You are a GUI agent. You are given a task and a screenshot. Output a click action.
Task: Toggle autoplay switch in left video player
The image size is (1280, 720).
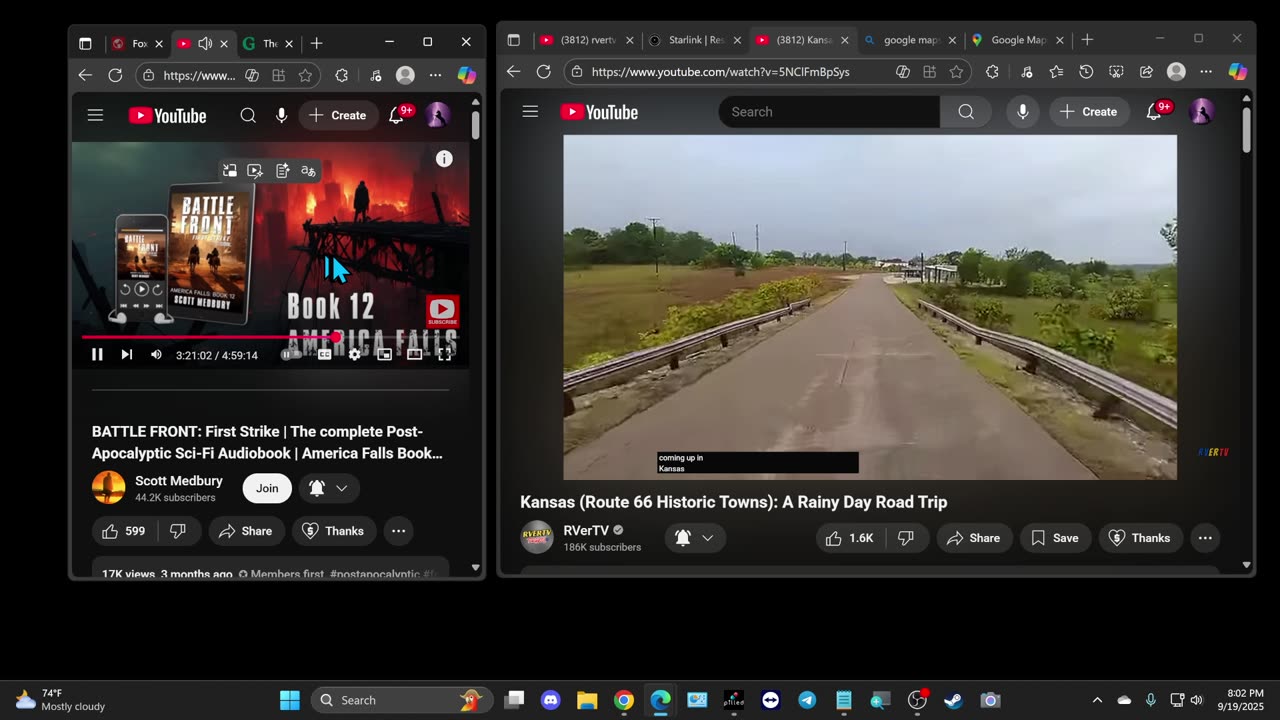(x=291, y=354)
